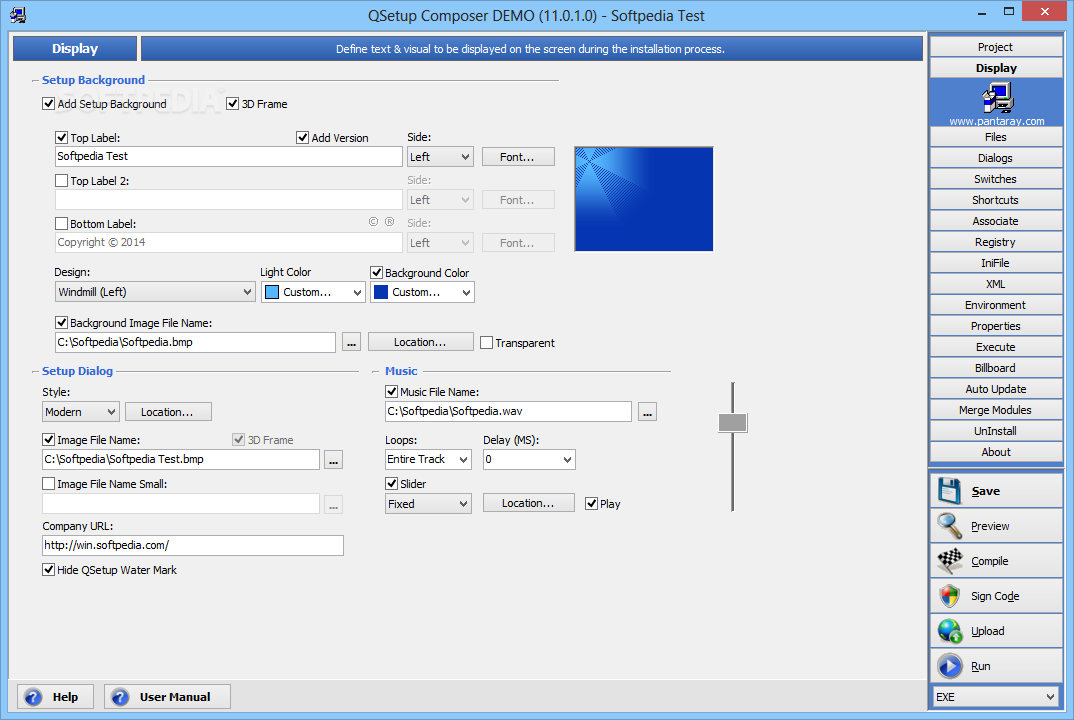Open the Shortcuts section

pos(996,200)
